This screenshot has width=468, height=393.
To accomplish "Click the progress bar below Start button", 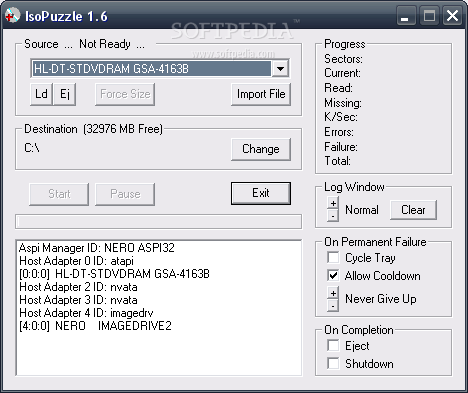I will point(159,222).
